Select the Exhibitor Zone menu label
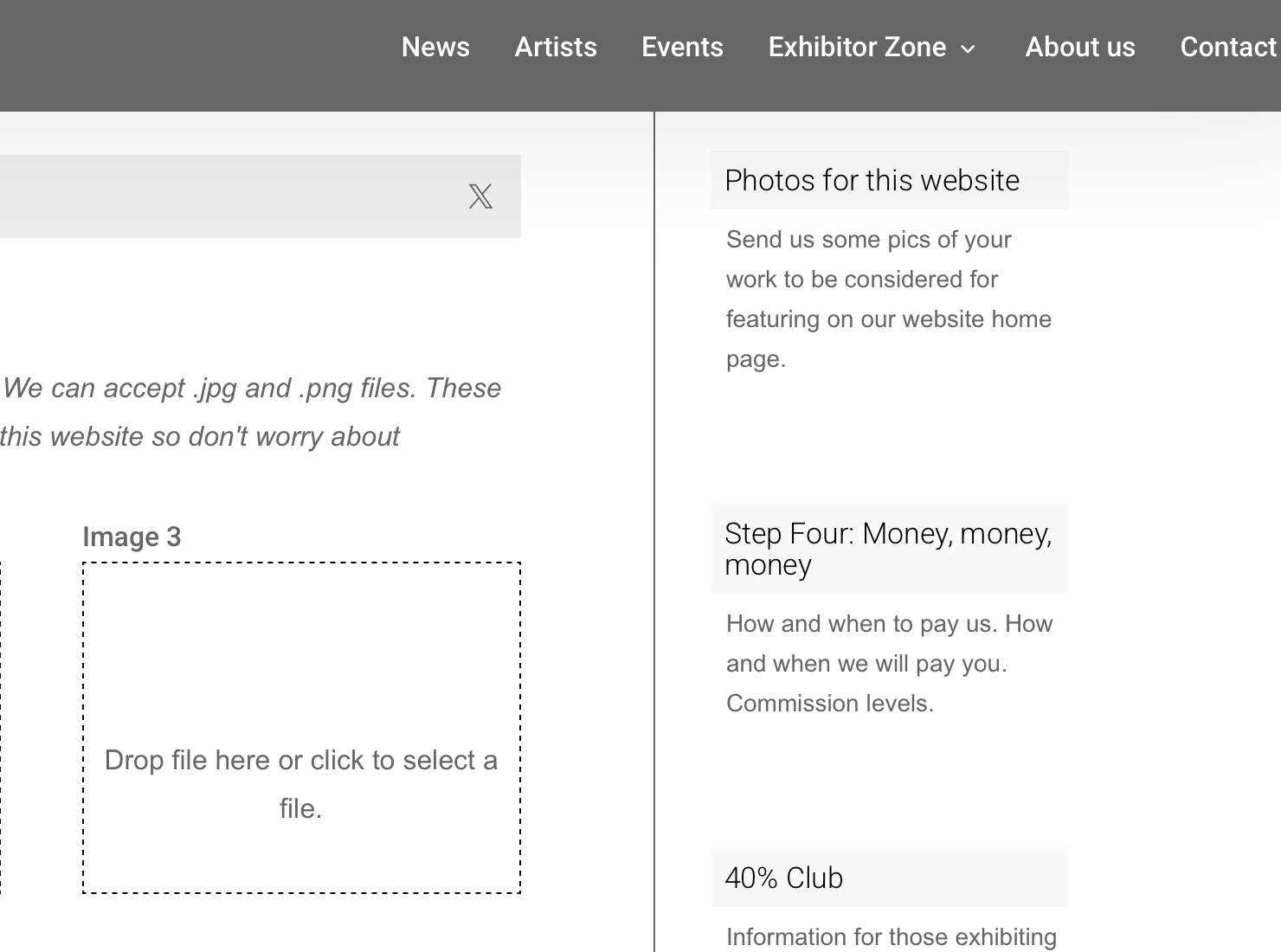This screenshot has width=1281, height=952. pyautogui.click(x=857, y=47)
